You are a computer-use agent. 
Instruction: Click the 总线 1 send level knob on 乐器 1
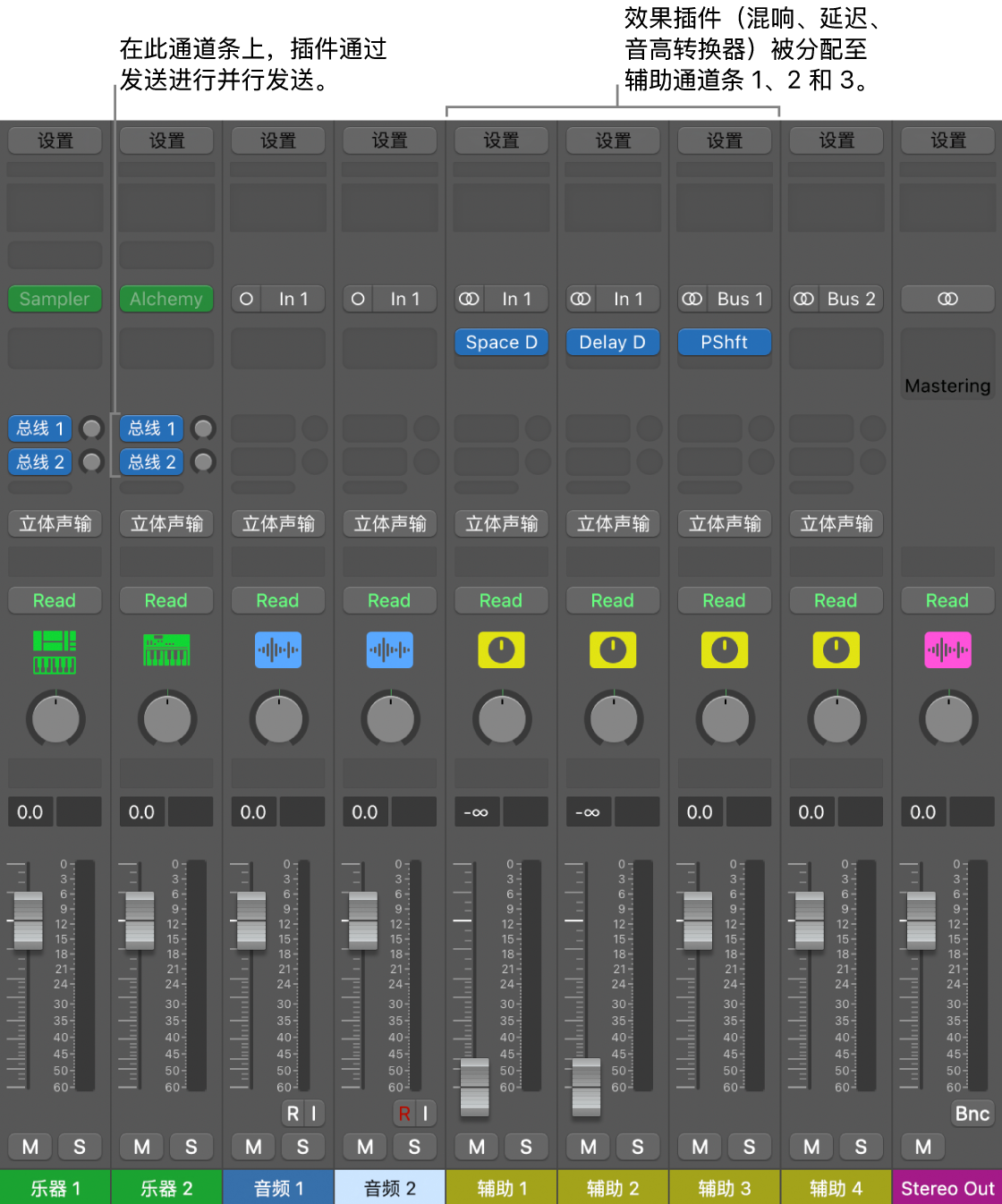pos(91,428)
